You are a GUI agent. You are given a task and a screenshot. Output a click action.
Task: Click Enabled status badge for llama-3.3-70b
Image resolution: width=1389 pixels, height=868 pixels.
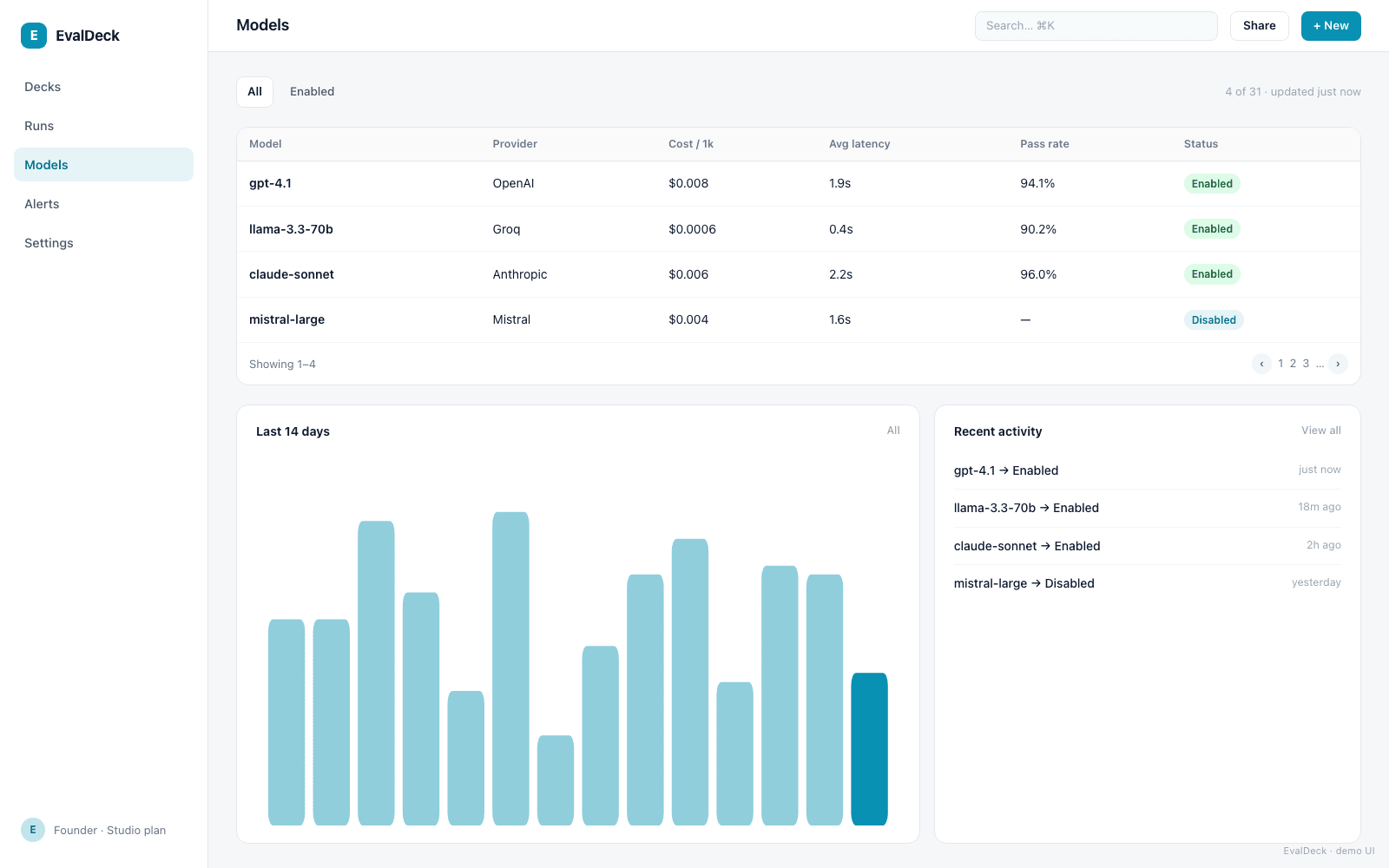(1212, 229)
